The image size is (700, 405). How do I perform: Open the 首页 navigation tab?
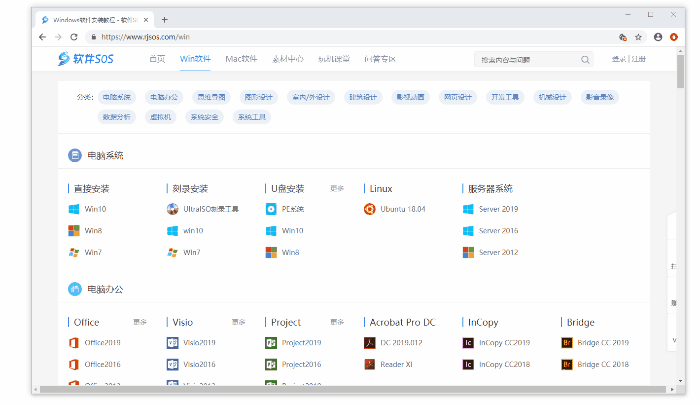[157, 59]
